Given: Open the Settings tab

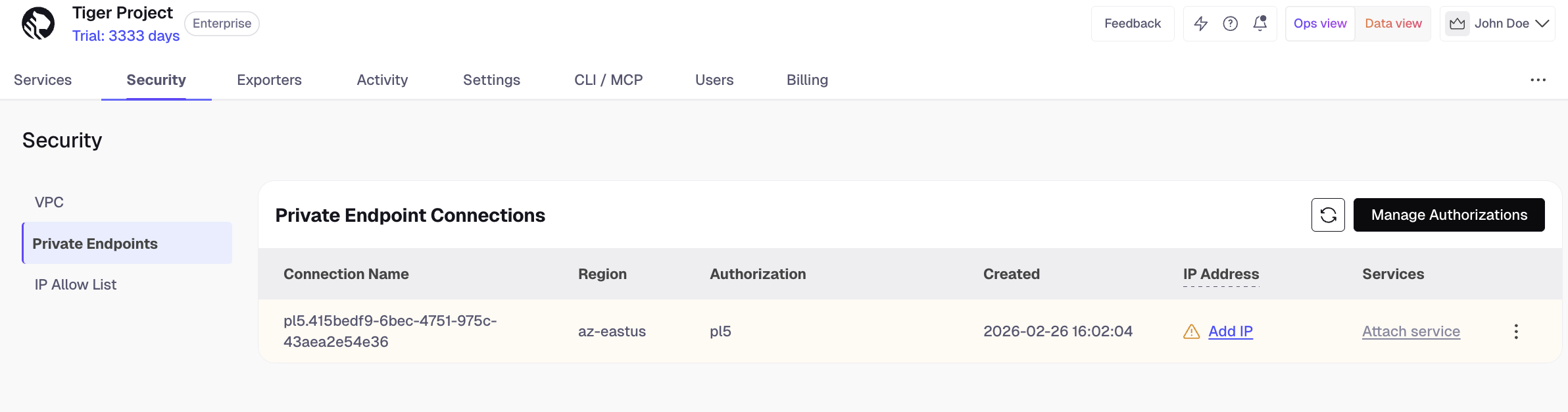Looking at the screenshot, I should point(491,80).
